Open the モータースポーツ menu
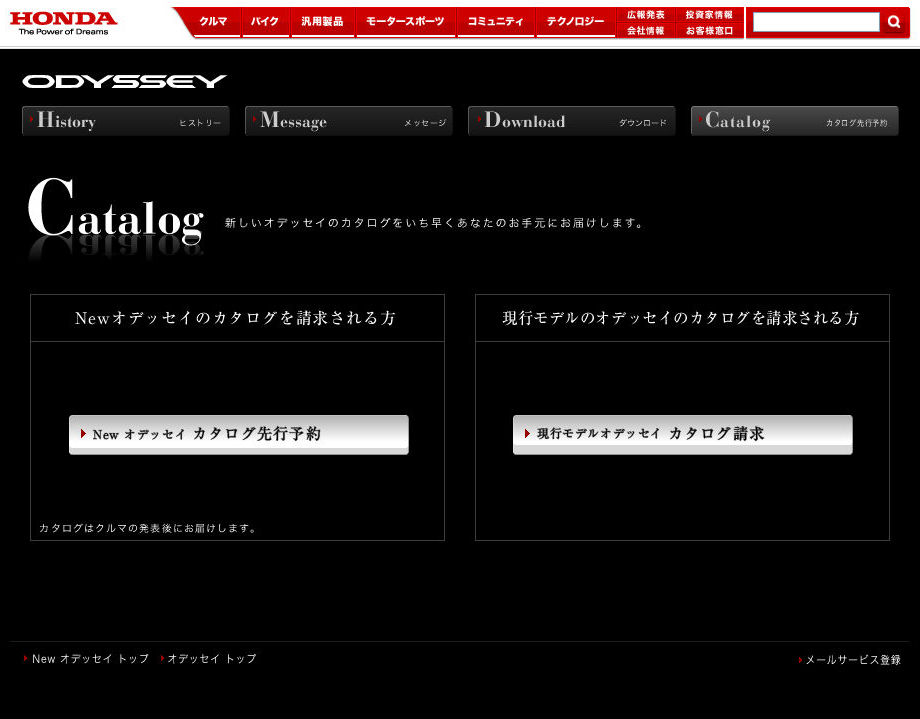This screenshot has width=920, height=719. coord(405,22)
